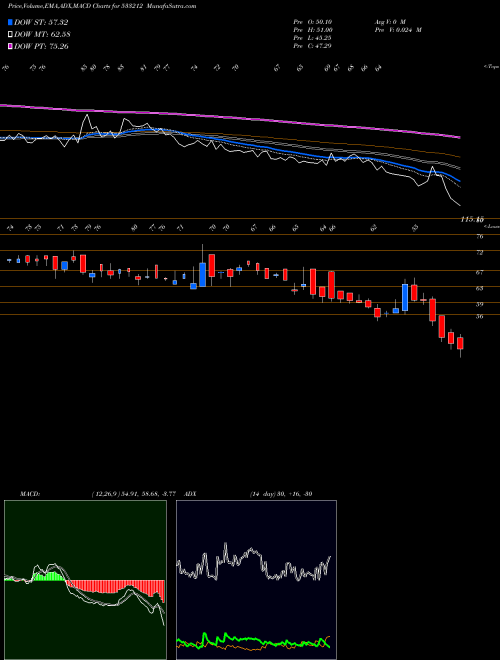Screen dimensions: 500x660
Task: Click the '<-Lows' label near the right edge
Action: click(492, 226)
